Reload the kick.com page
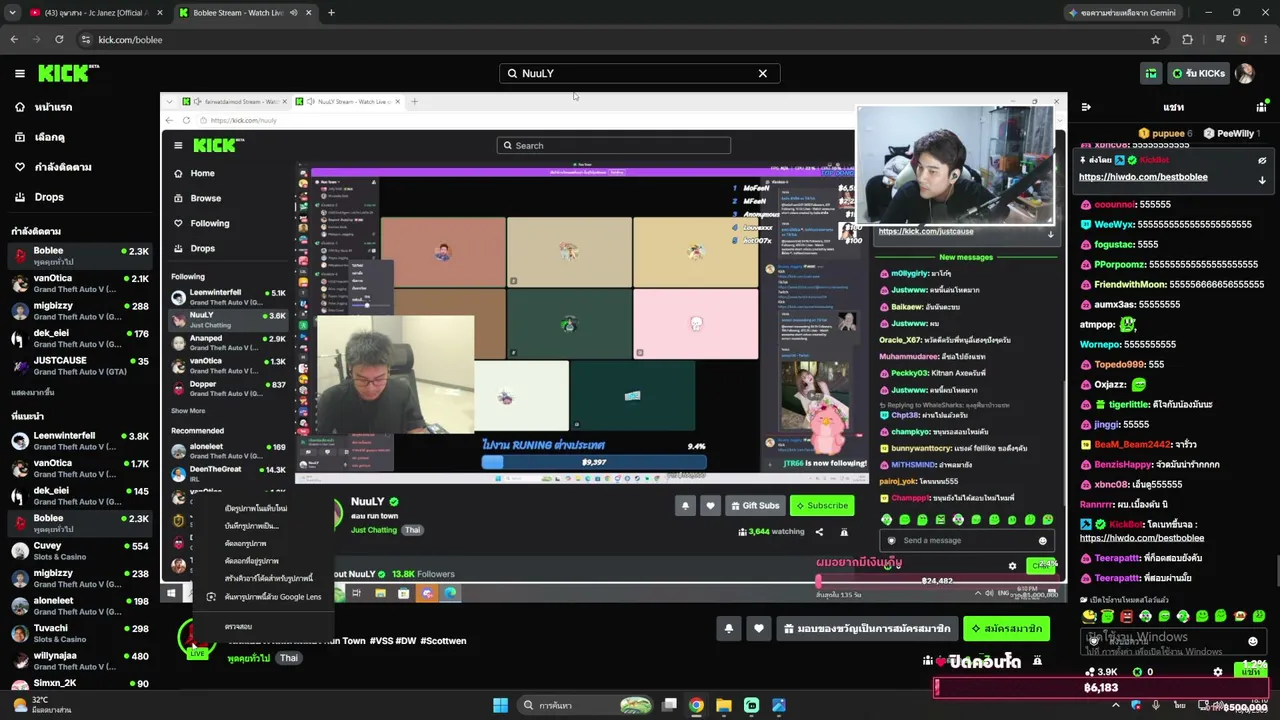Screen dimensions: 1280x720 click(x=59, y=40)
